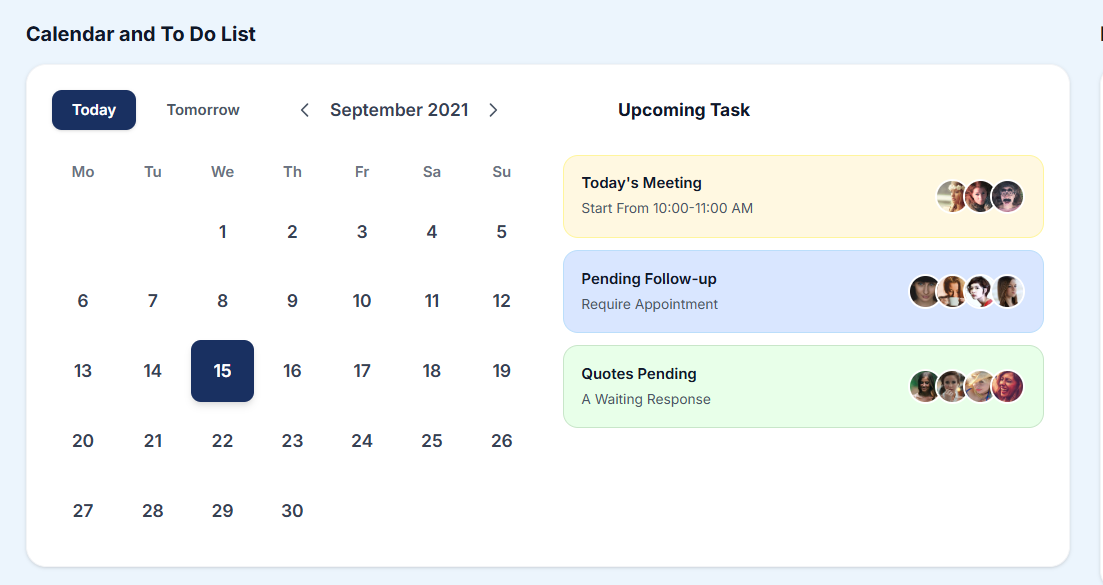Viewport: 1103px width, 585px height.
Task: Go to previous month with left chevron
Action: click(x=305, y=110)
